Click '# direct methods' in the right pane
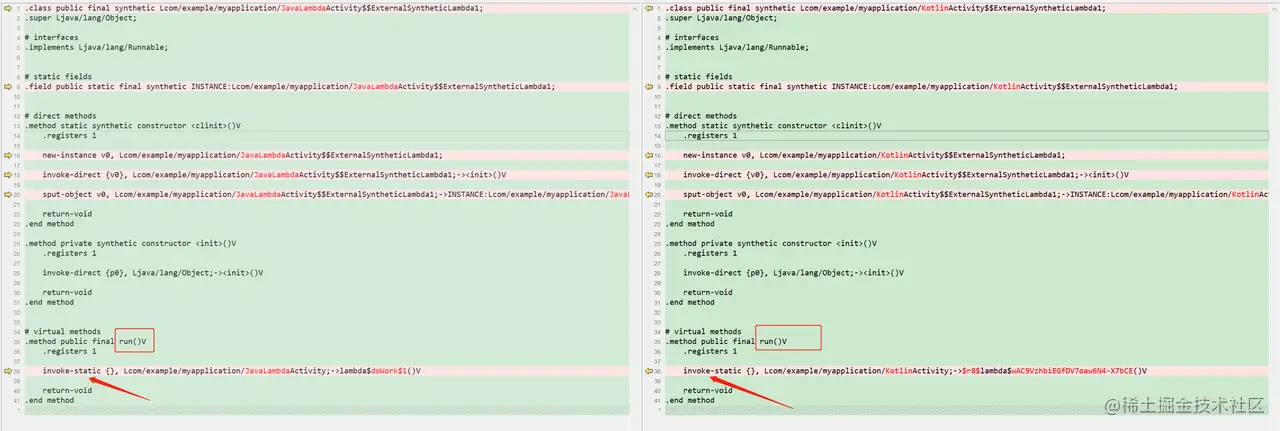Viewport: 1280px width, 431px height. (702, 116)
